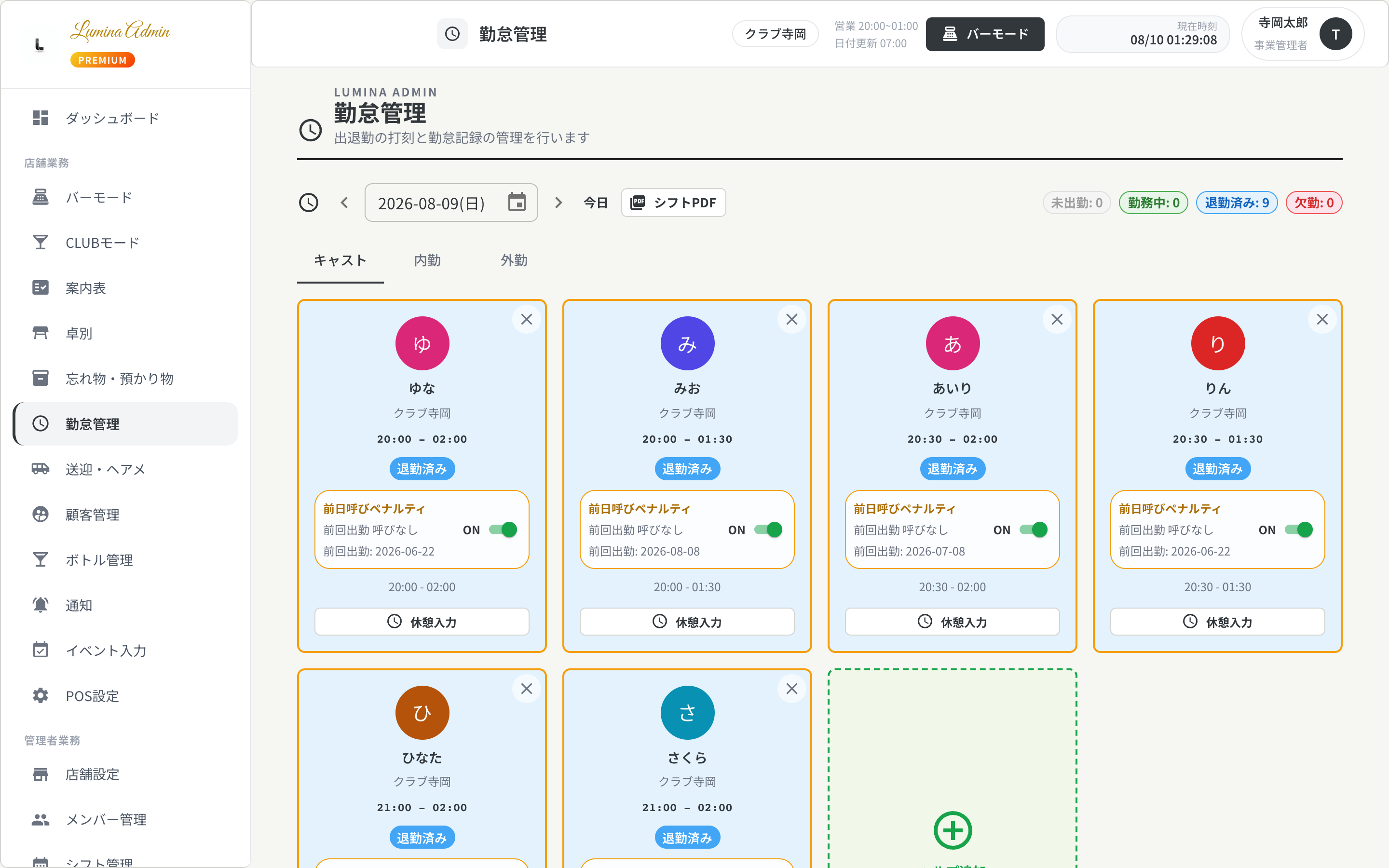Remove the さくら attendance card
1389x868 pixels.
(791, 689)
